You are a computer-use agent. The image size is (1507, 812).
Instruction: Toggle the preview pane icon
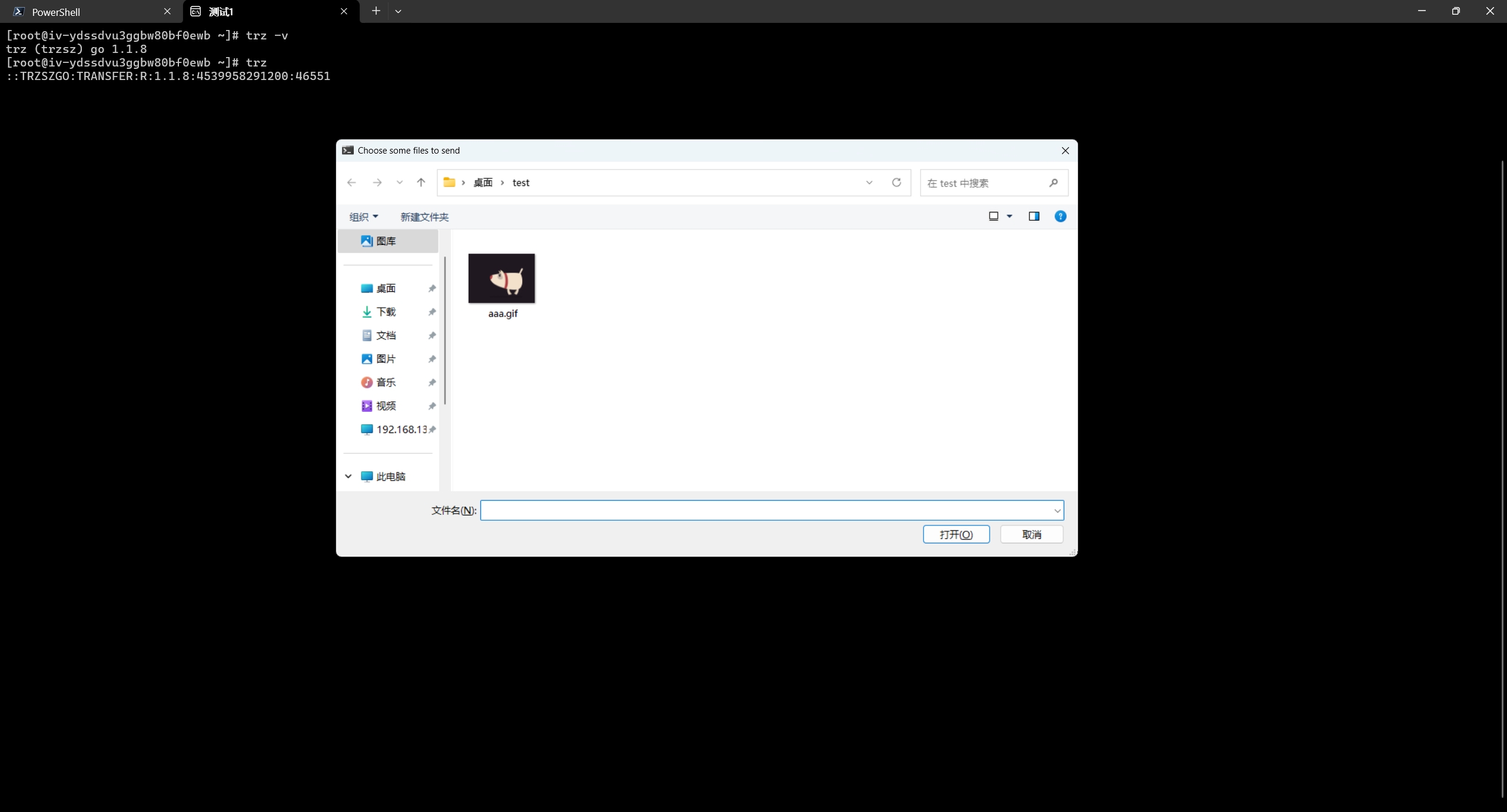click(x=1034, y=217)
